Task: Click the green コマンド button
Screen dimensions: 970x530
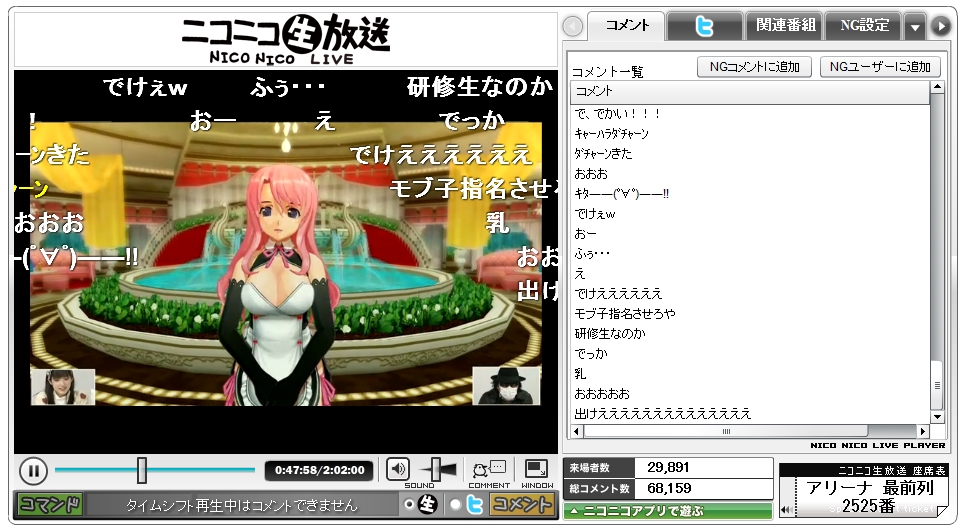Action: click(49, 505)
